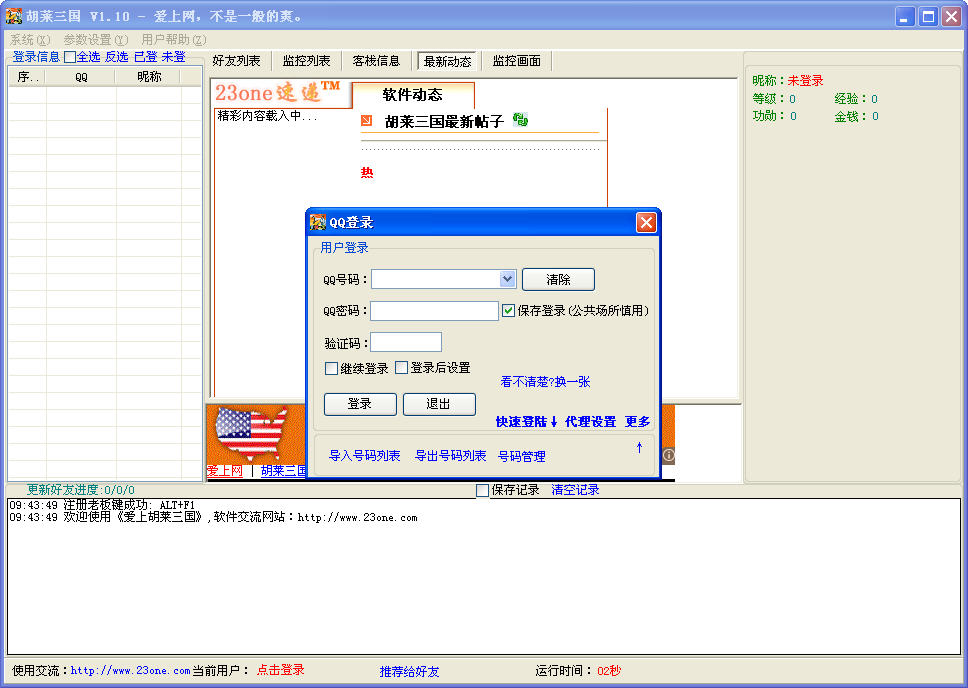
Task: Click the orange arrow icon before 胡莱三国最新帖子
Action: pos(366,120)
